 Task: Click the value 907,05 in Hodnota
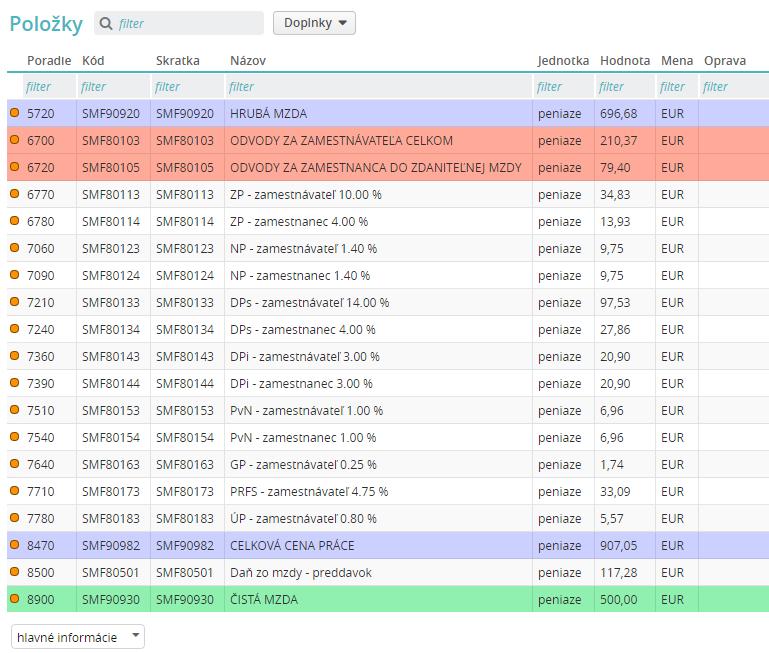point(618,545)
